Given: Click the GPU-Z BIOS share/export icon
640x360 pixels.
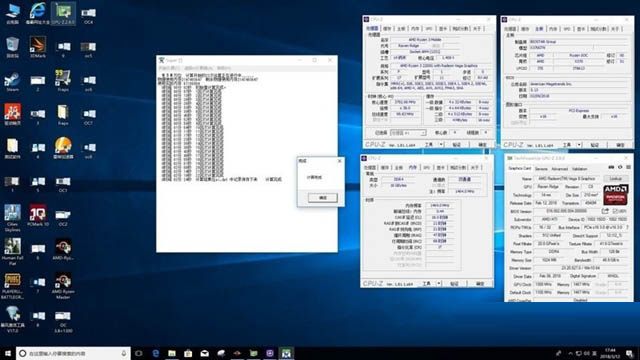Looking at the screenshot, I should pos(605,211).
